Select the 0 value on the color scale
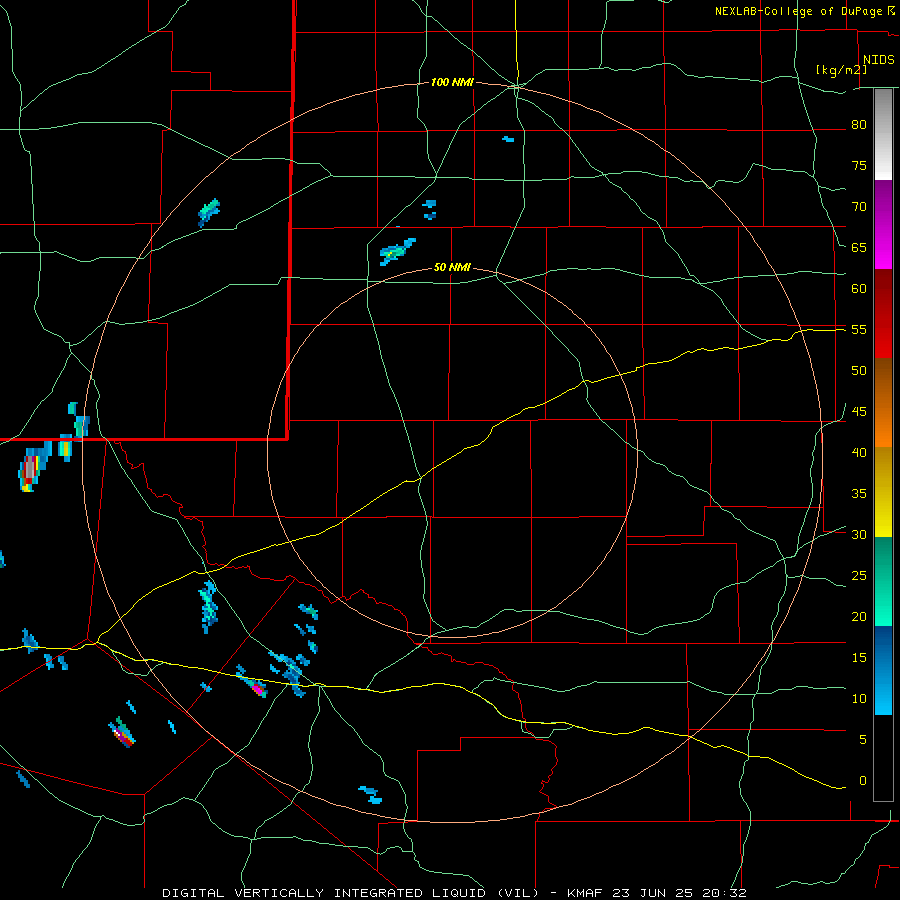This screenshot has width=900, height=900. tap(863, 781)
